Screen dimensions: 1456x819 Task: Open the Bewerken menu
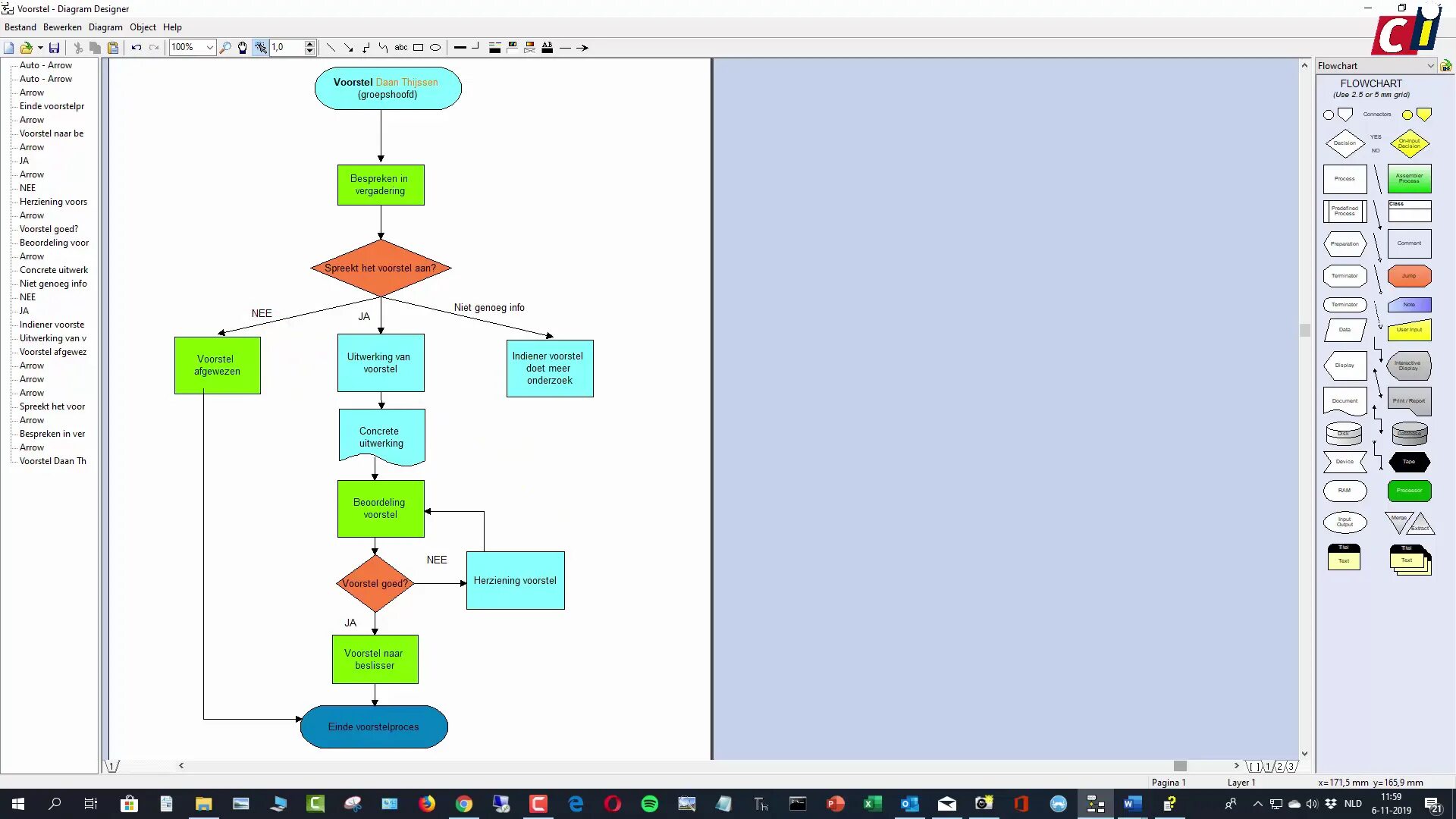point(62,27)
